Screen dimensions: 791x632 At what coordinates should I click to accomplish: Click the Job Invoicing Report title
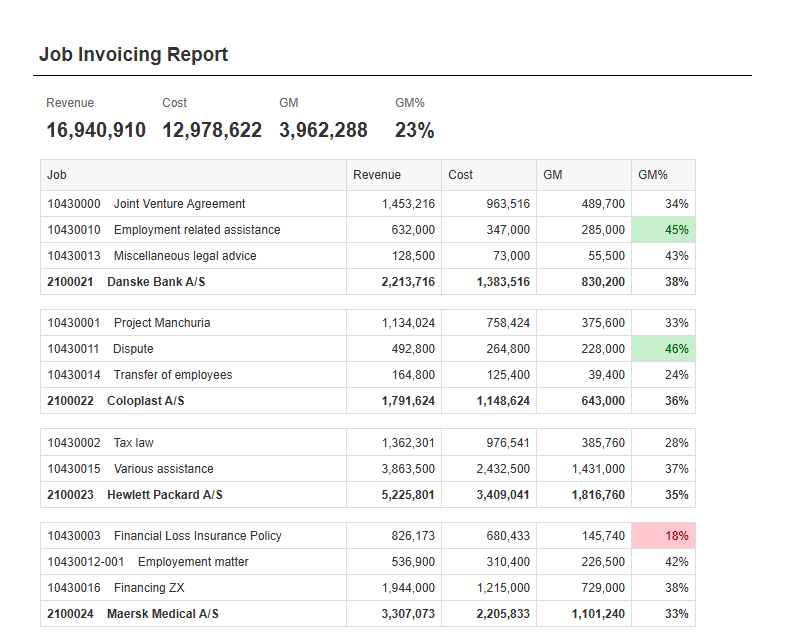coord(134,54)
